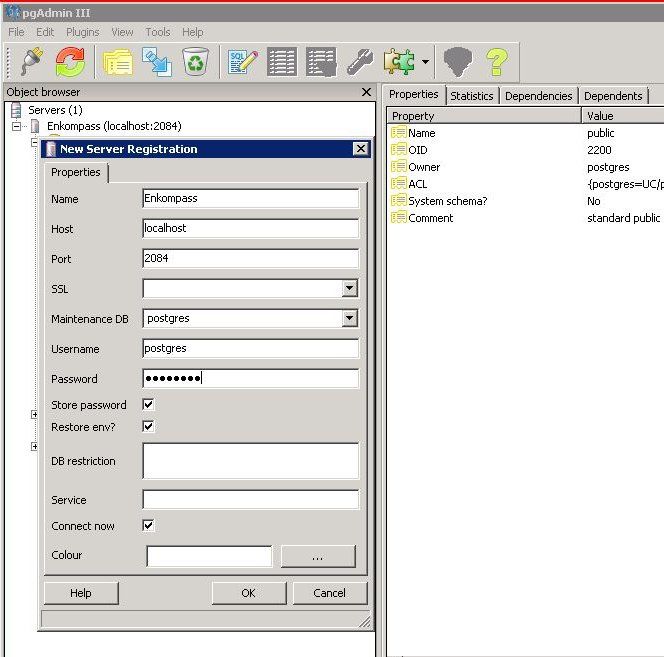Screen dimensions: 664x657
Task: Switch to the Statistics tab
Action: (471, 96)
